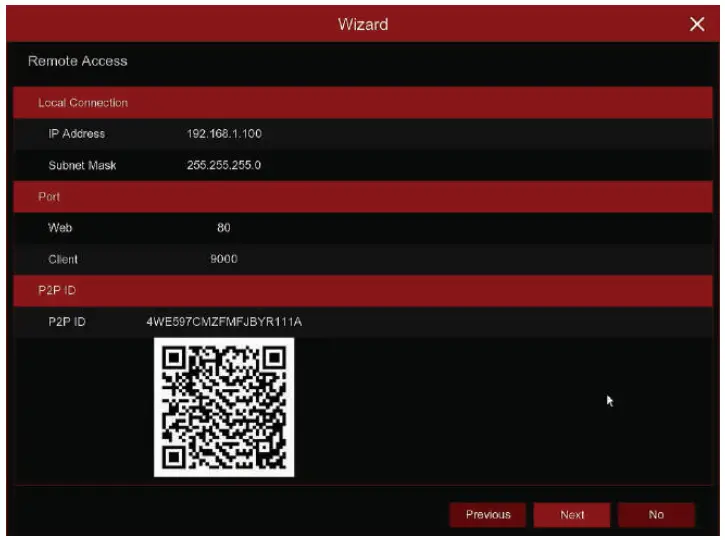Click the Web port value 80

(x=224, y=227)
